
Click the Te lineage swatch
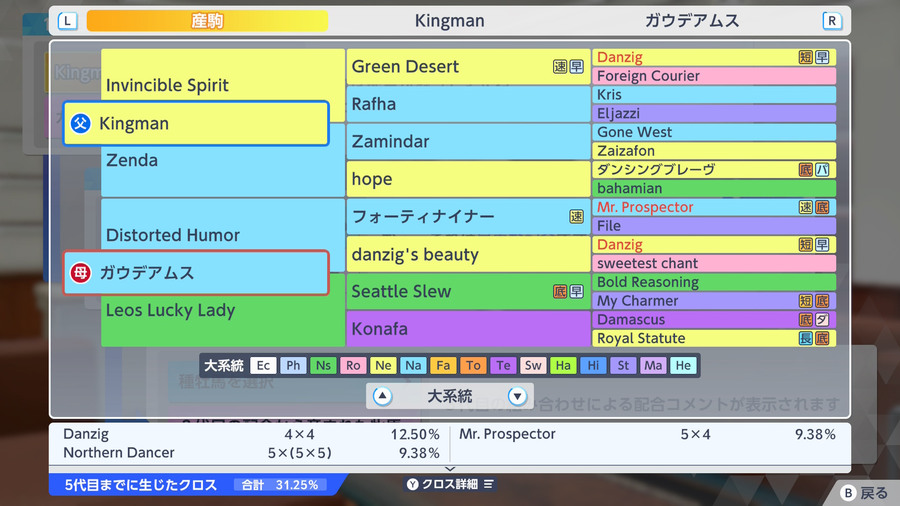click(503, 365)
